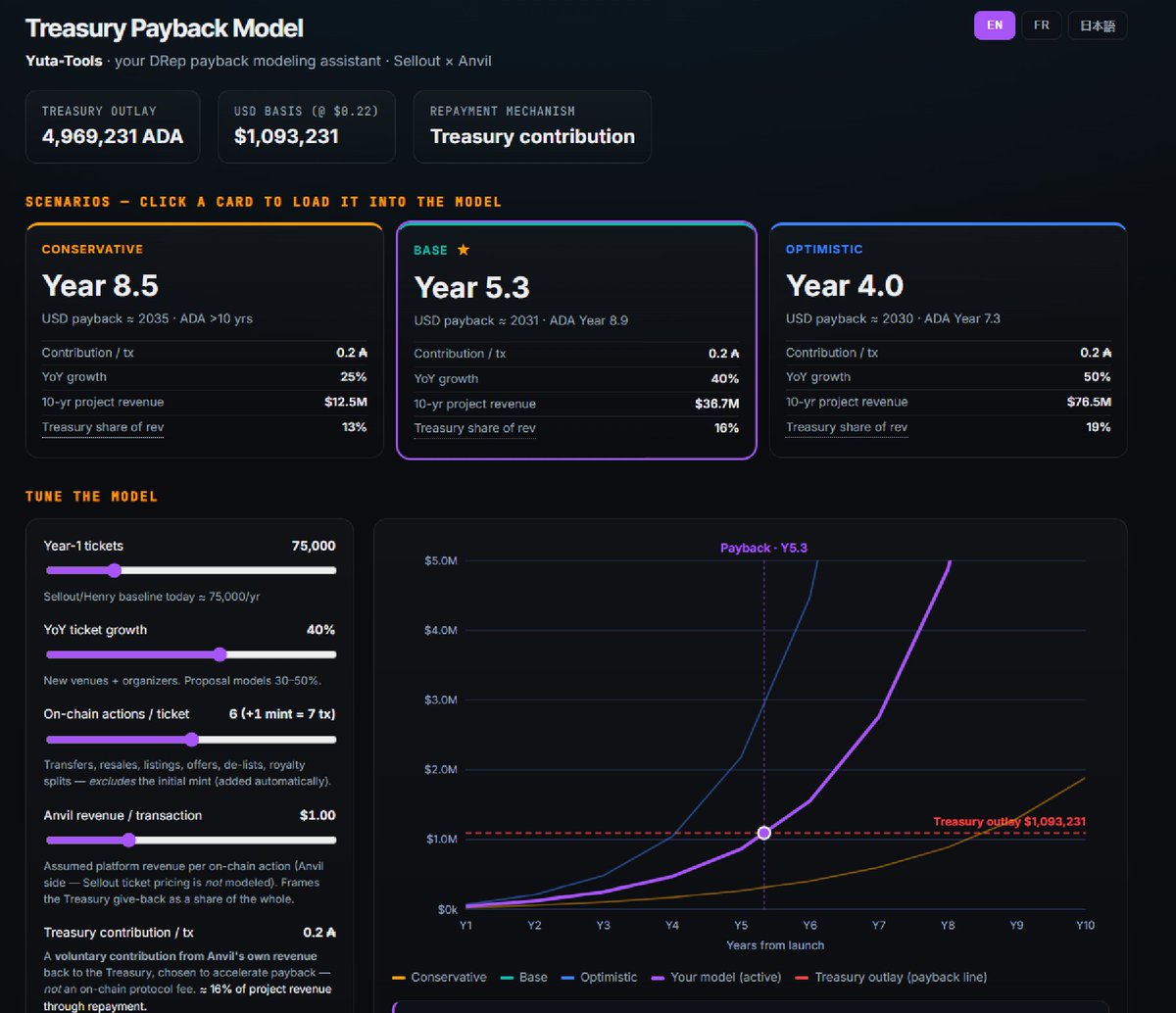Click the TUNE THE MODEL section heading

pos(91,496)
